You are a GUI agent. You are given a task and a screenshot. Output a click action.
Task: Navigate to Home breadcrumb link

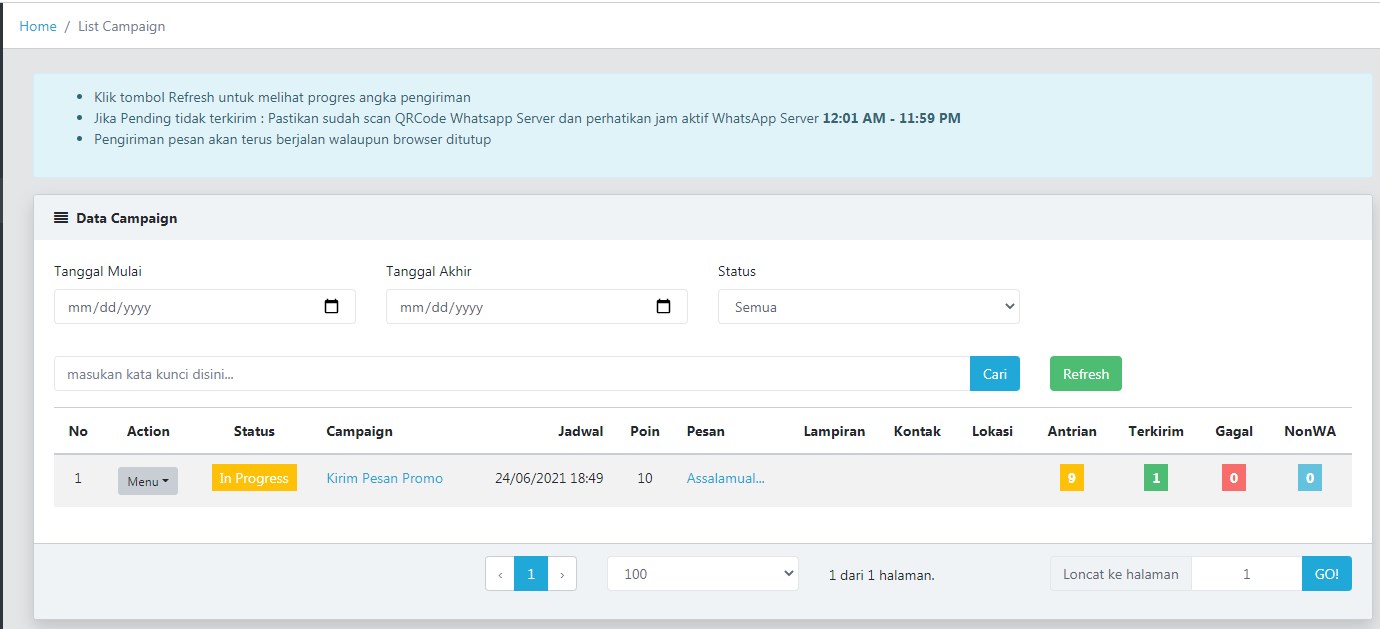click(38, 26)
